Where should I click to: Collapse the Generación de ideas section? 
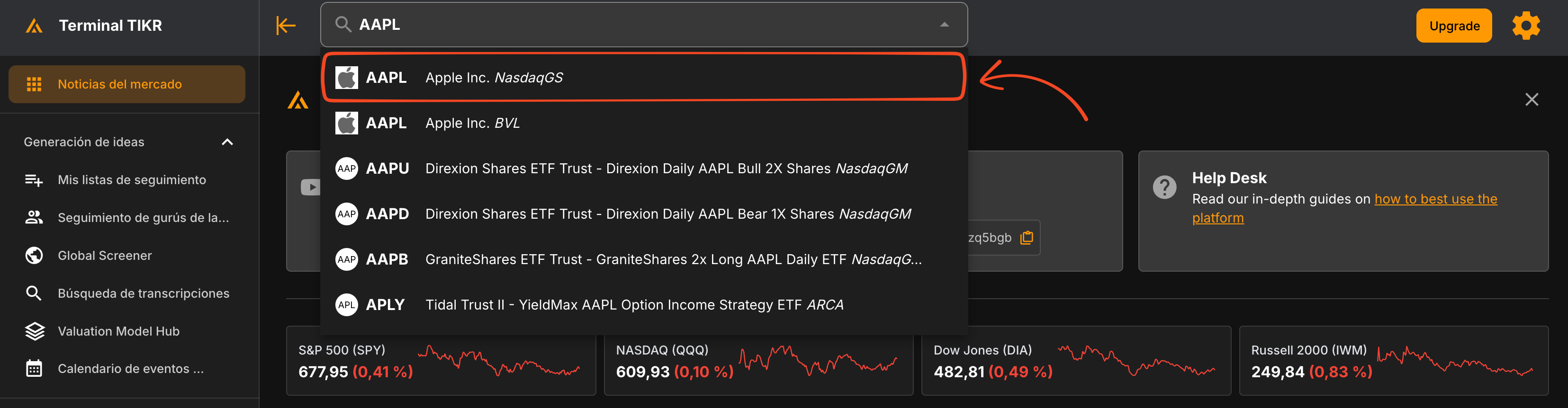(227, 142)
